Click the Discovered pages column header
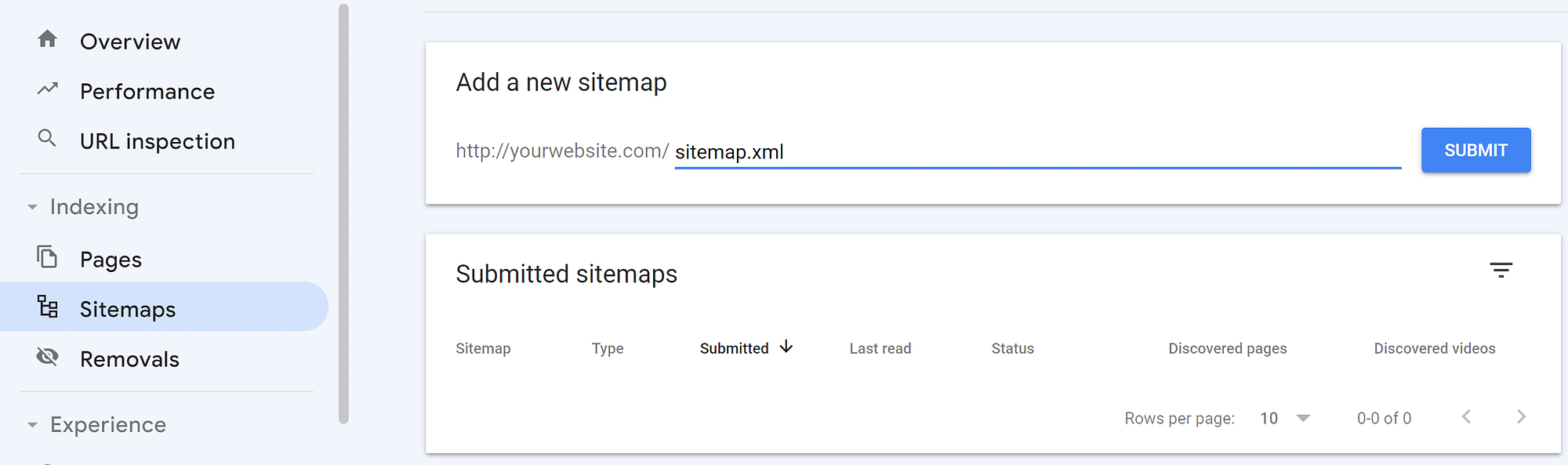 click(1227, 347)
